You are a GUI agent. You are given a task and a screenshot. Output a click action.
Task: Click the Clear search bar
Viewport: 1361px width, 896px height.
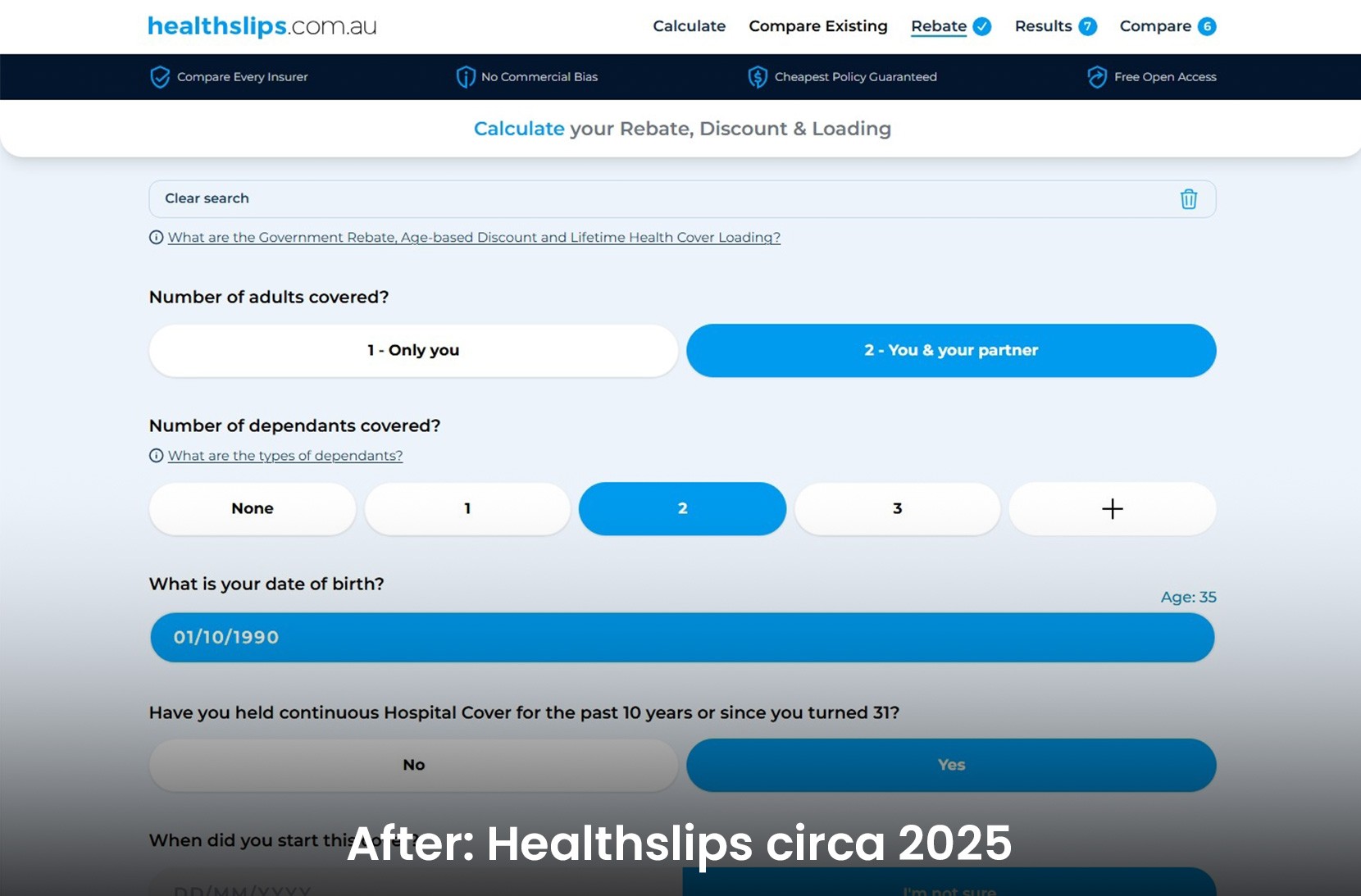point(682,199)
